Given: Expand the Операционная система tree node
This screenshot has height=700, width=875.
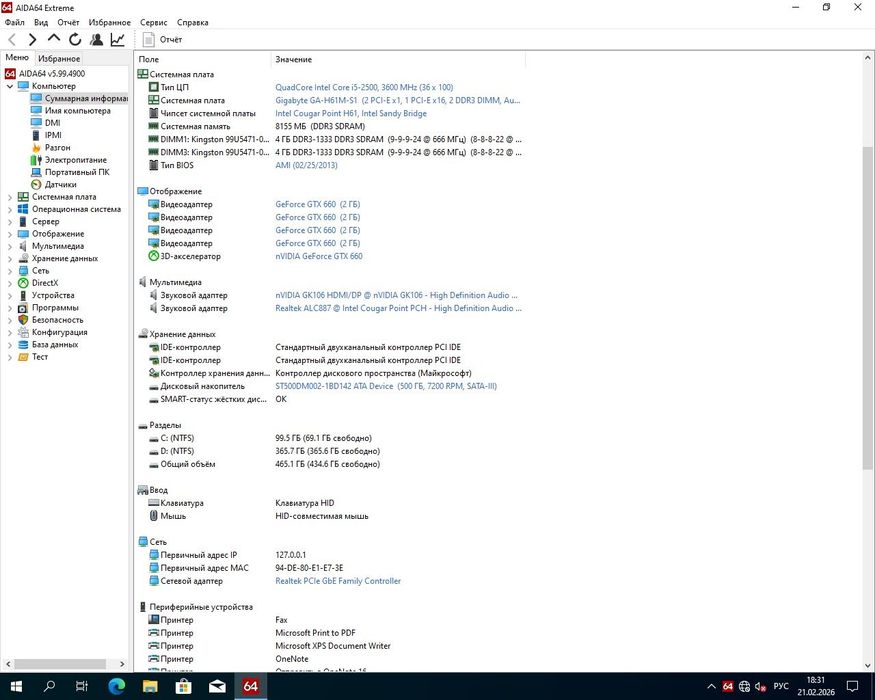Looking at the screenshot, I should click(9, 209).
